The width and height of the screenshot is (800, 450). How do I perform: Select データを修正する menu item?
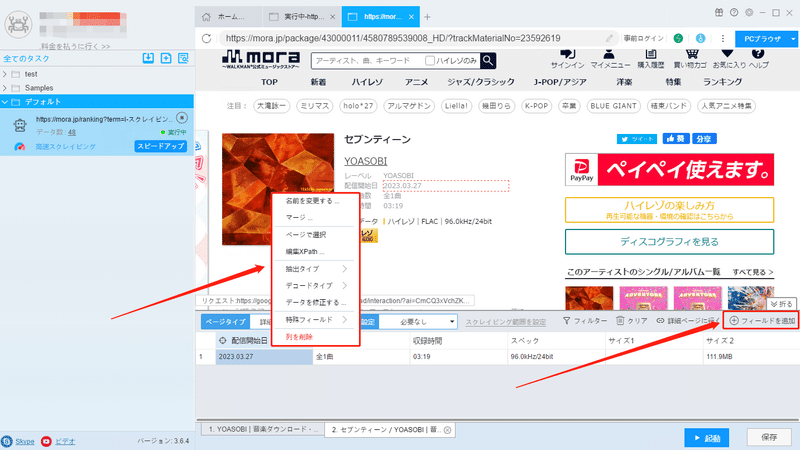(x=315, y=303)
